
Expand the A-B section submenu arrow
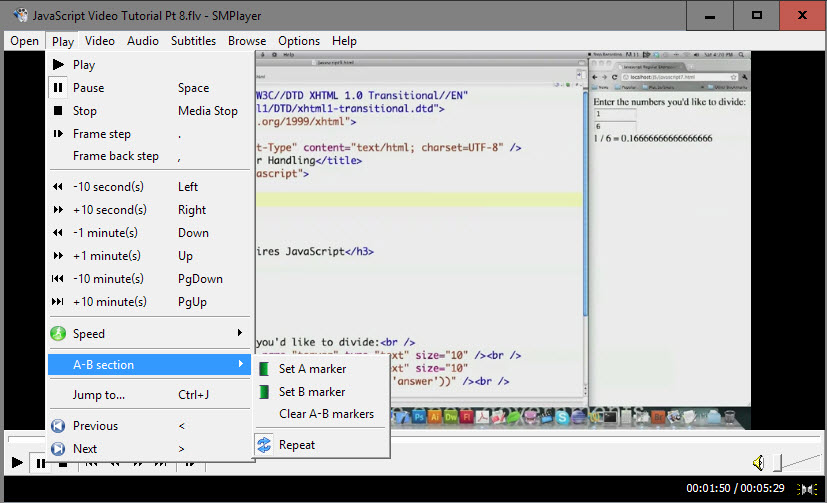click(x=241, y=364)
